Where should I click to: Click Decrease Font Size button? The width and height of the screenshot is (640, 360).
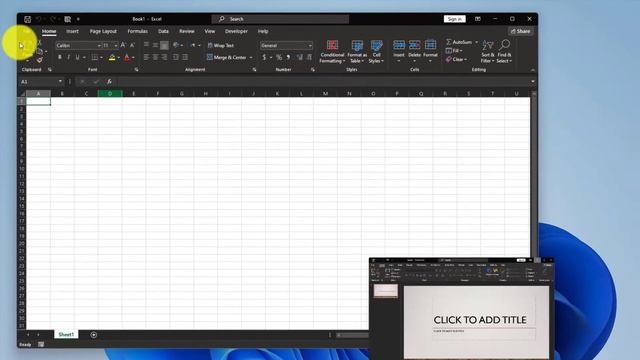pos(132,45)
